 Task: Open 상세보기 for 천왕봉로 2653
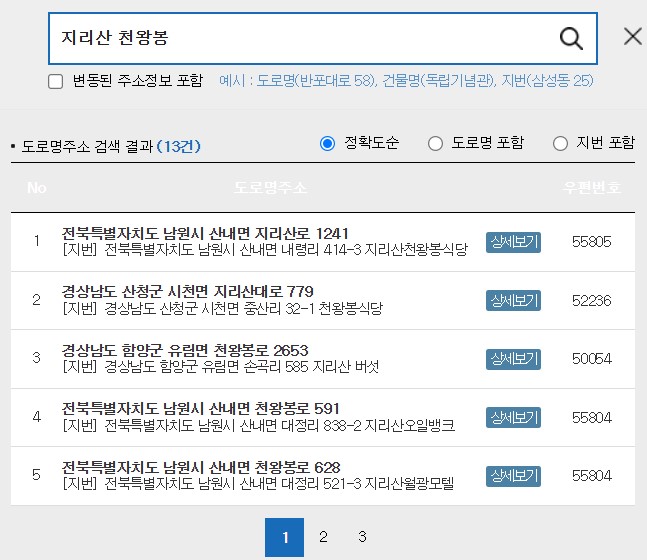click(x=513, y=359)
